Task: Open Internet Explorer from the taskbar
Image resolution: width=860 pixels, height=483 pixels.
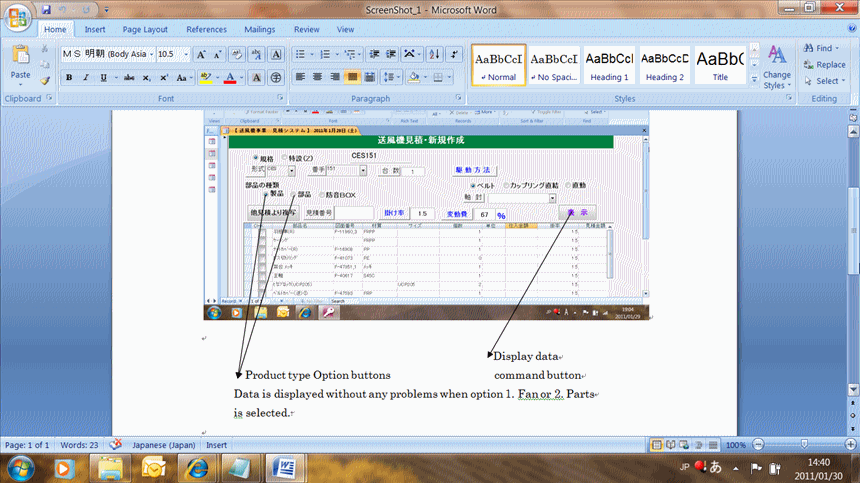Action: coord(197,469)
